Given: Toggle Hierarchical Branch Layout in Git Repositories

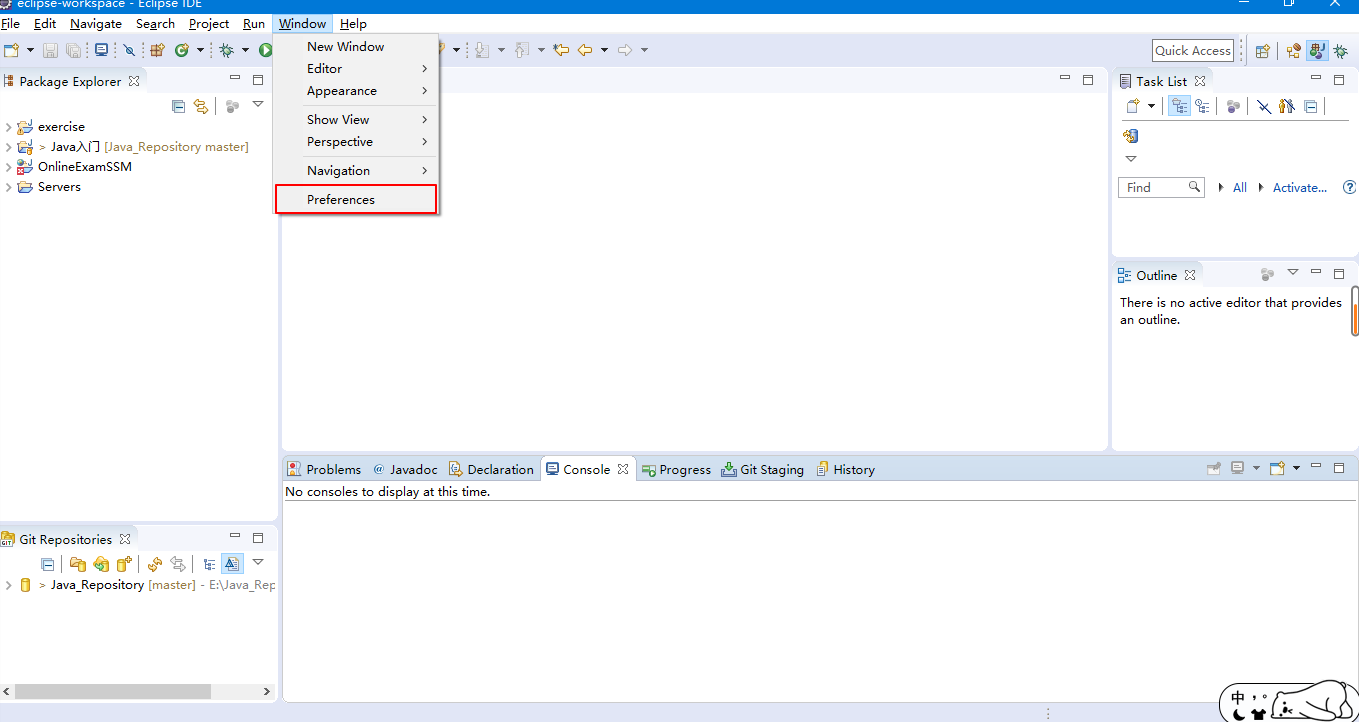Looking at the screenshot, I should click(209, 564).
